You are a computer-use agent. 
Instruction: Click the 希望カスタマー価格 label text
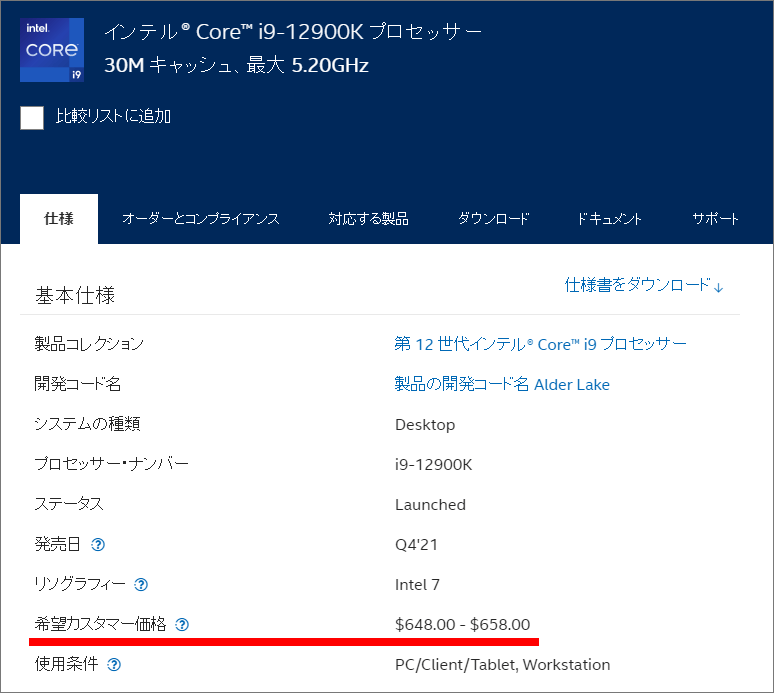pos(100,624)
